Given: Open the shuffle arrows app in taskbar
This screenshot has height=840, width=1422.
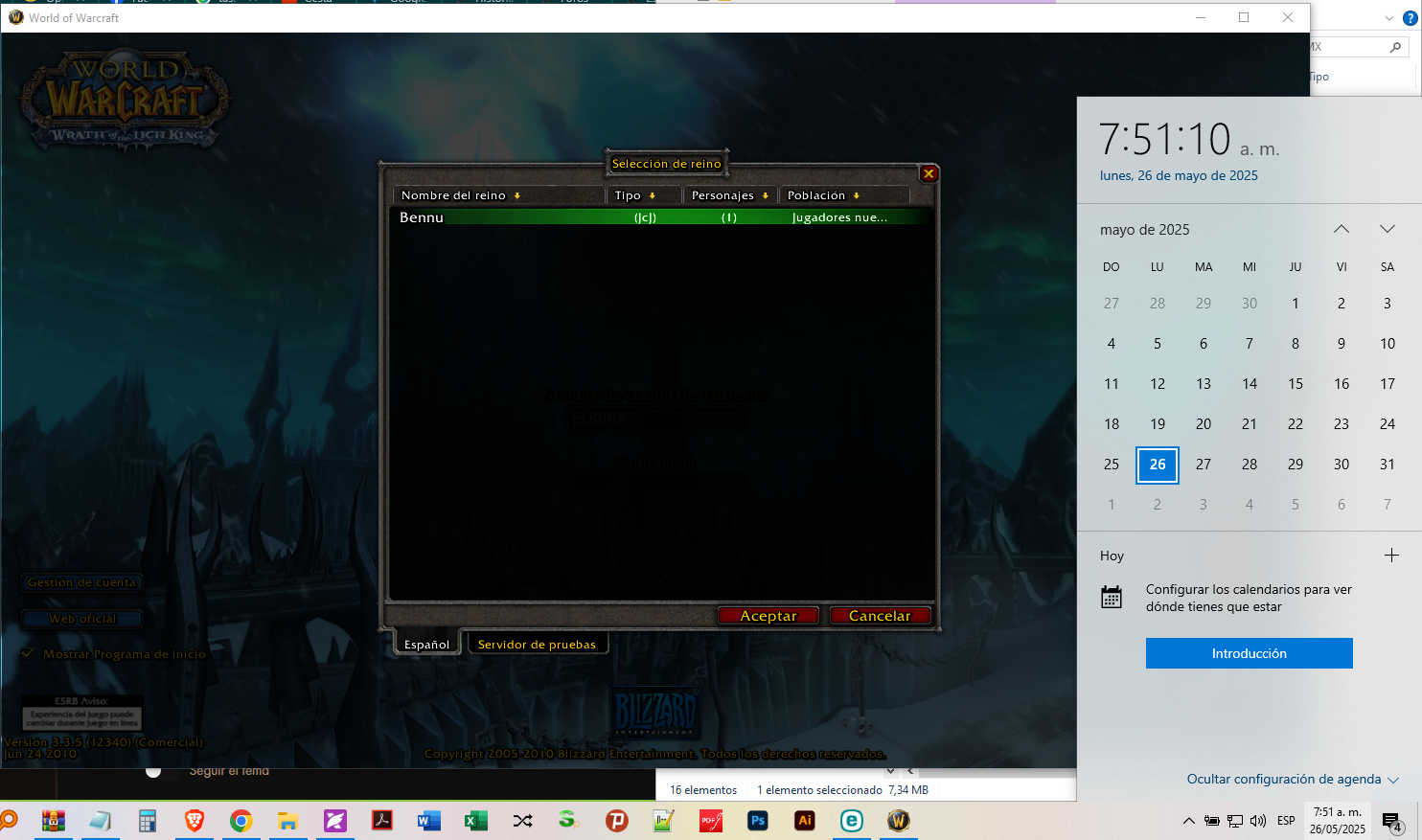Looking at the screenshot, I should coord(522,821).
